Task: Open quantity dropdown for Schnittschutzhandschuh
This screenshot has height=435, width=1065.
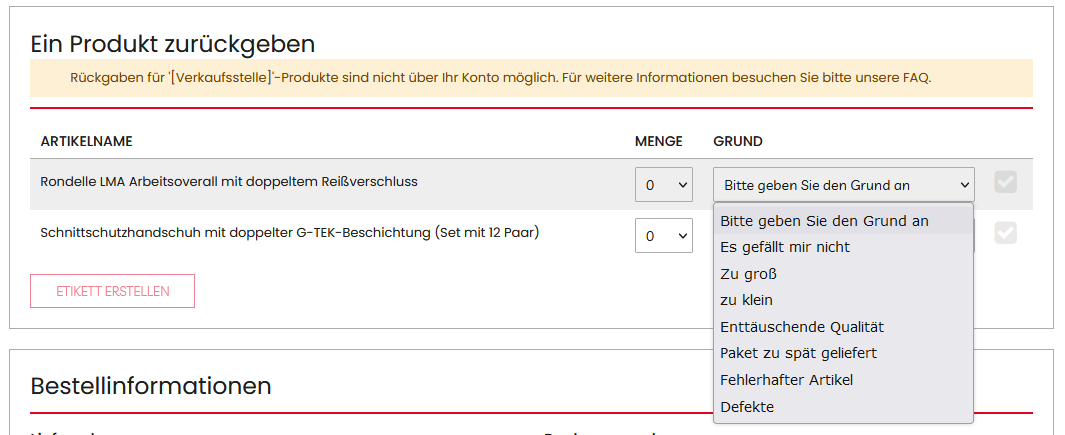Action: point(664,236)
